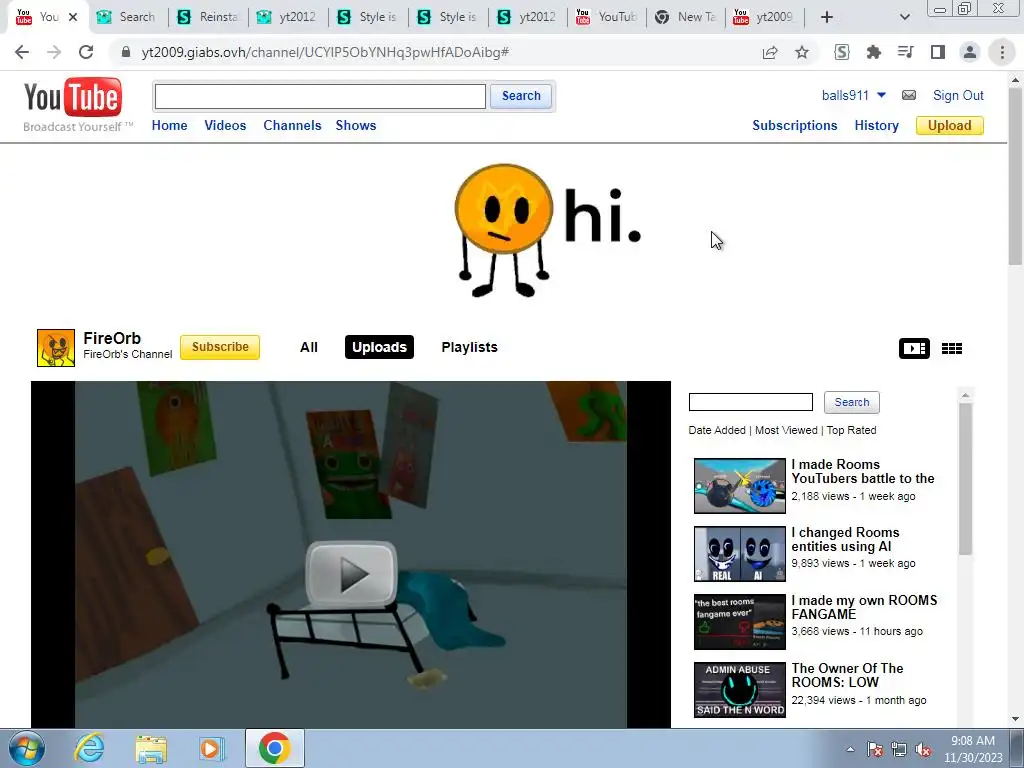Sort videos by Top Rated
1024x768 pixels.
point(852,430)
